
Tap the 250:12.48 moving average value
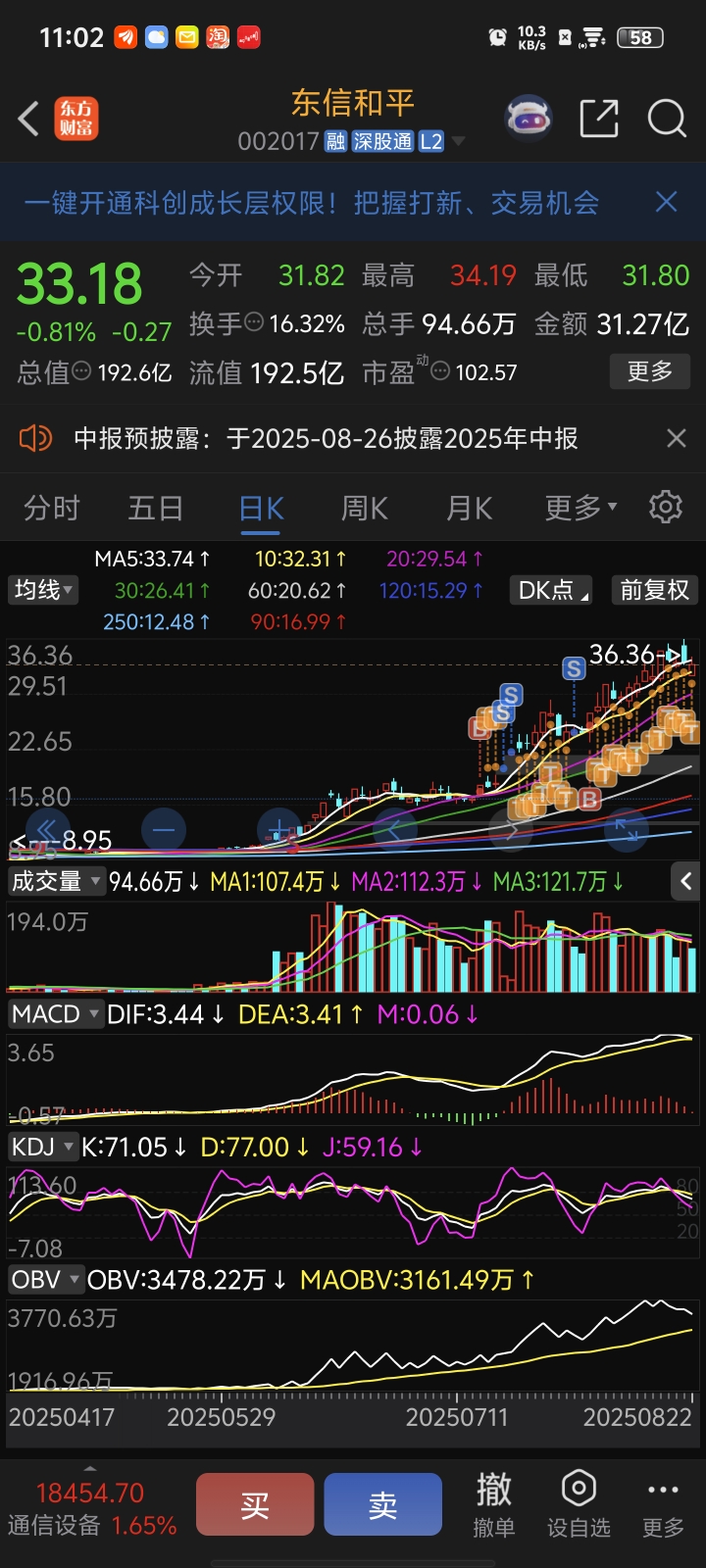point(156,621)
